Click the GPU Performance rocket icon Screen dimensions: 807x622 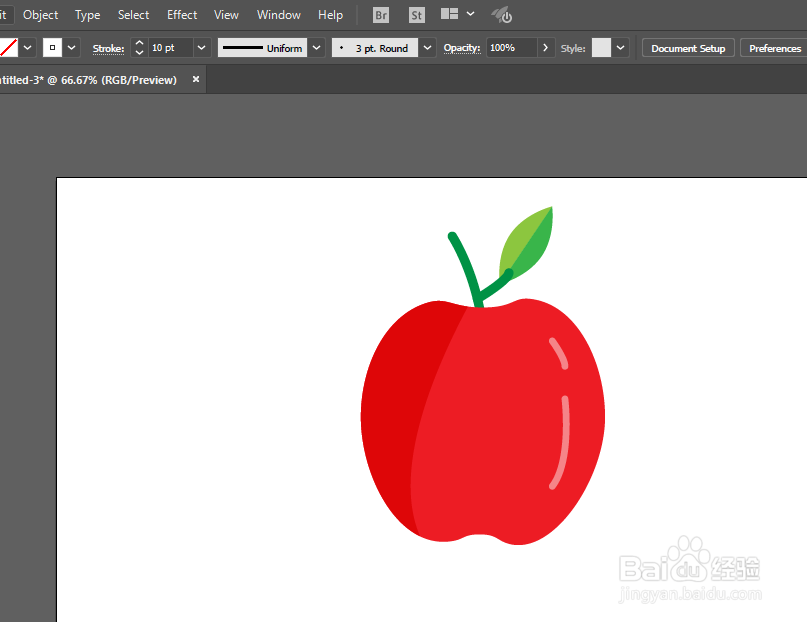(501, 15)
